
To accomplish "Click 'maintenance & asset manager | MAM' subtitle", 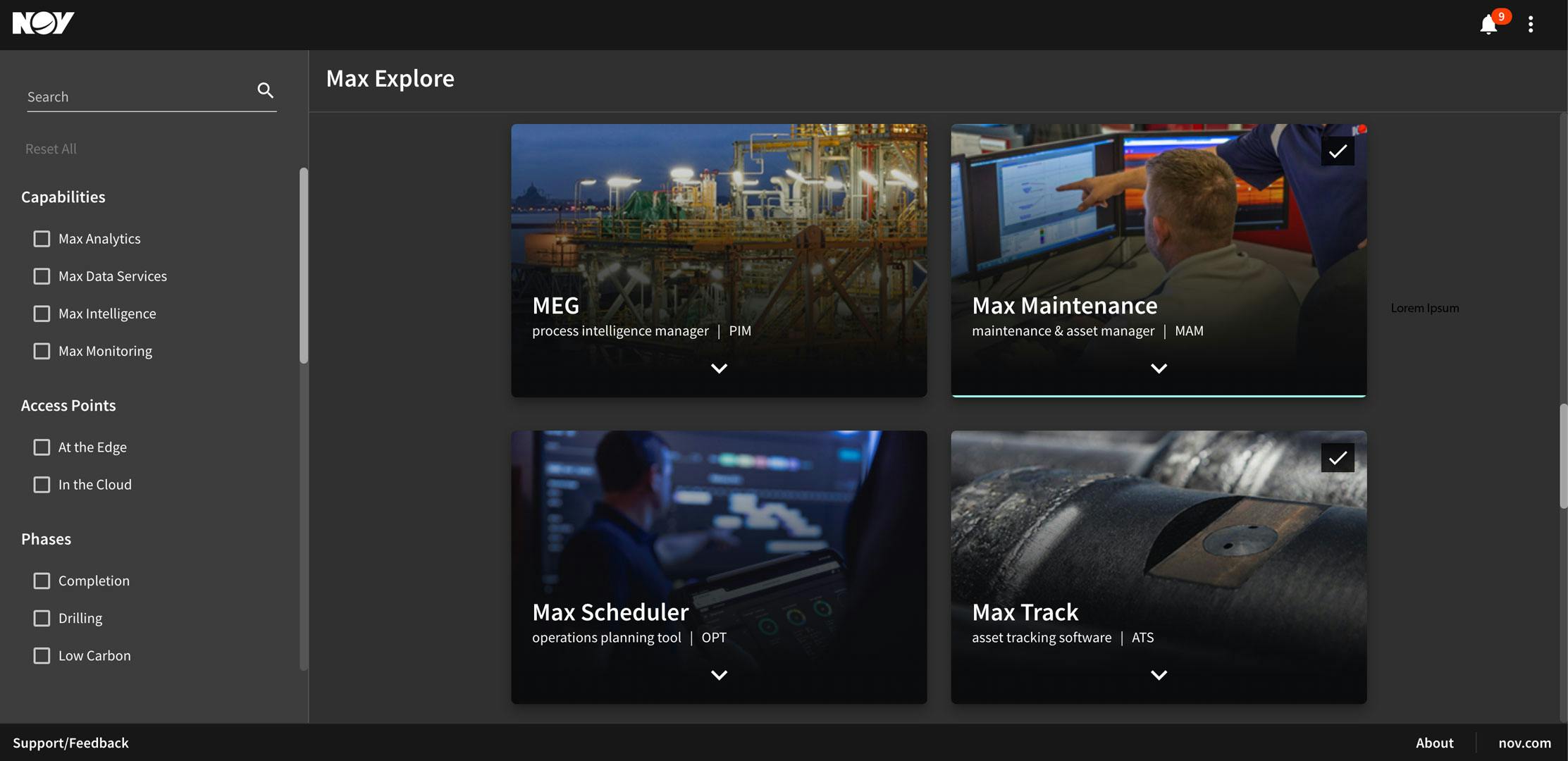I will pyautogui.click(x=1087, y=330).
